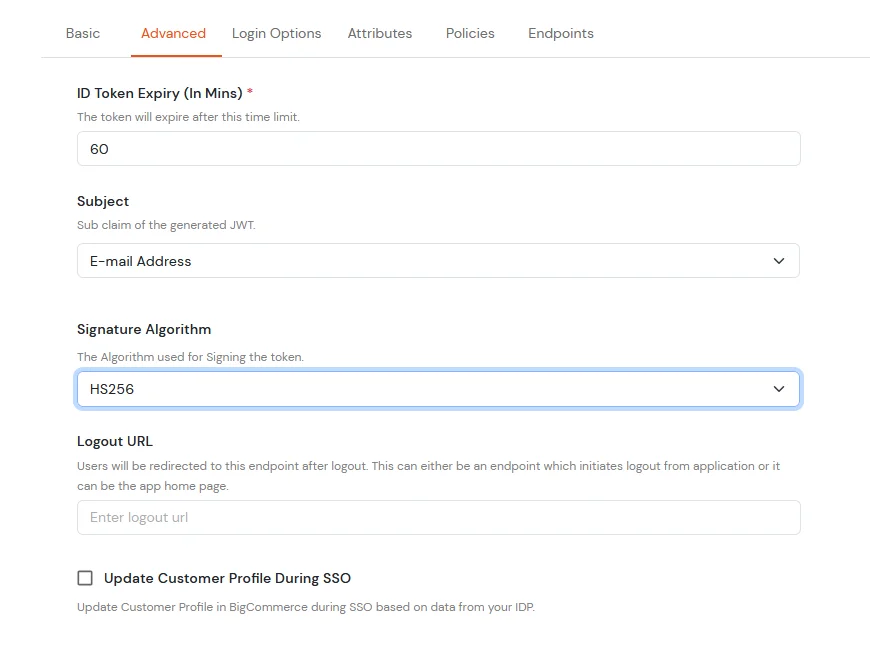Open the Subject dropdown
This screenshot has height=668, width=870.
[x=438, y=260]
